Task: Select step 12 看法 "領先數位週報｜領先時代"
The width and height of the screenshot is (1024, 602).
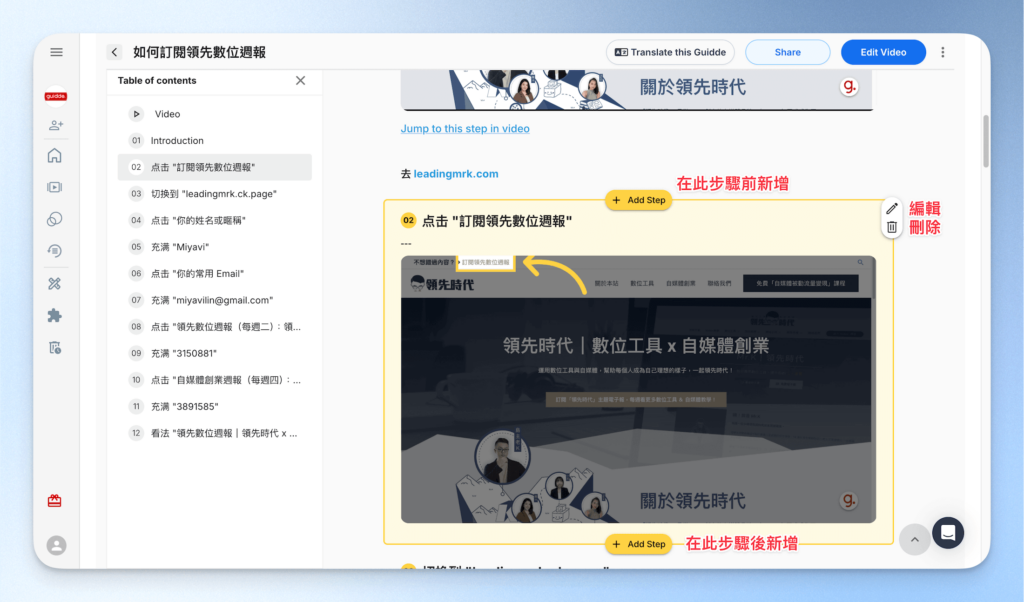Action: coord(214,433)
